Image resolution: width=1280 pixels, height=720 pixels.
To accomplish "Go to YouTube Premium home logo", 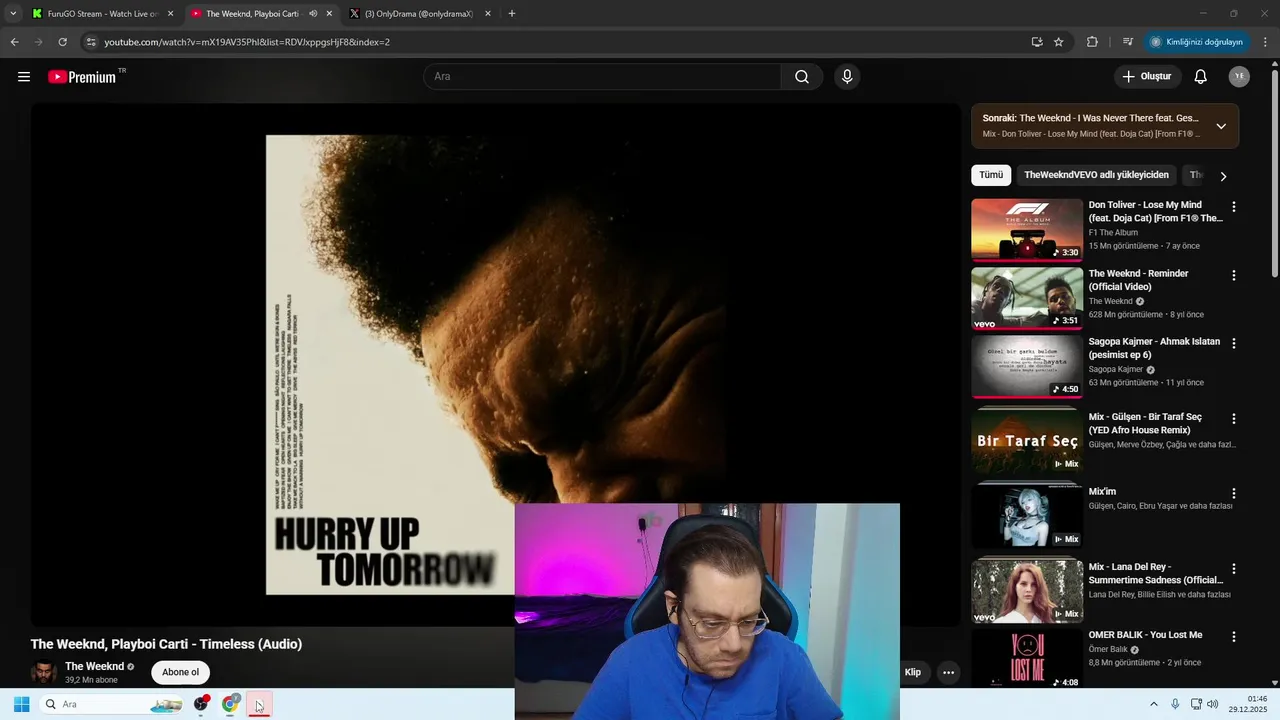I will click(82, 77).
